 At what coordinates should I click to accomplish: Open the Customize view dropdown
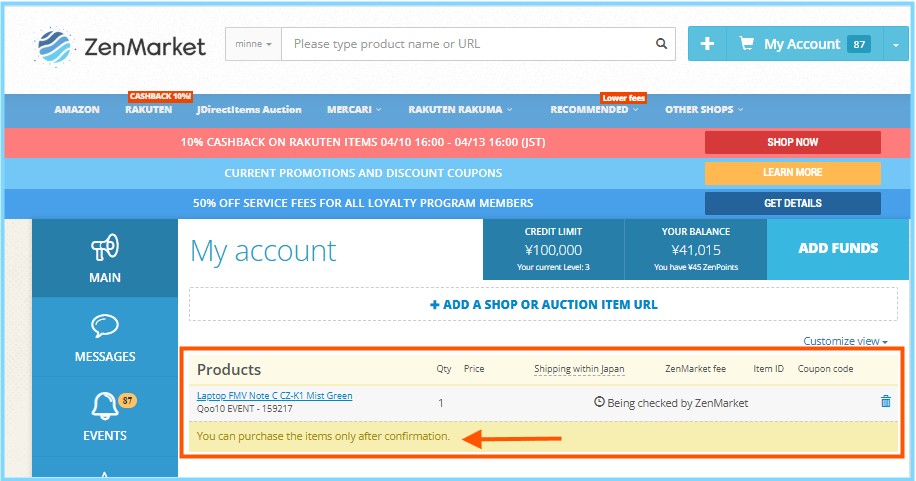[x=845, y=341]
